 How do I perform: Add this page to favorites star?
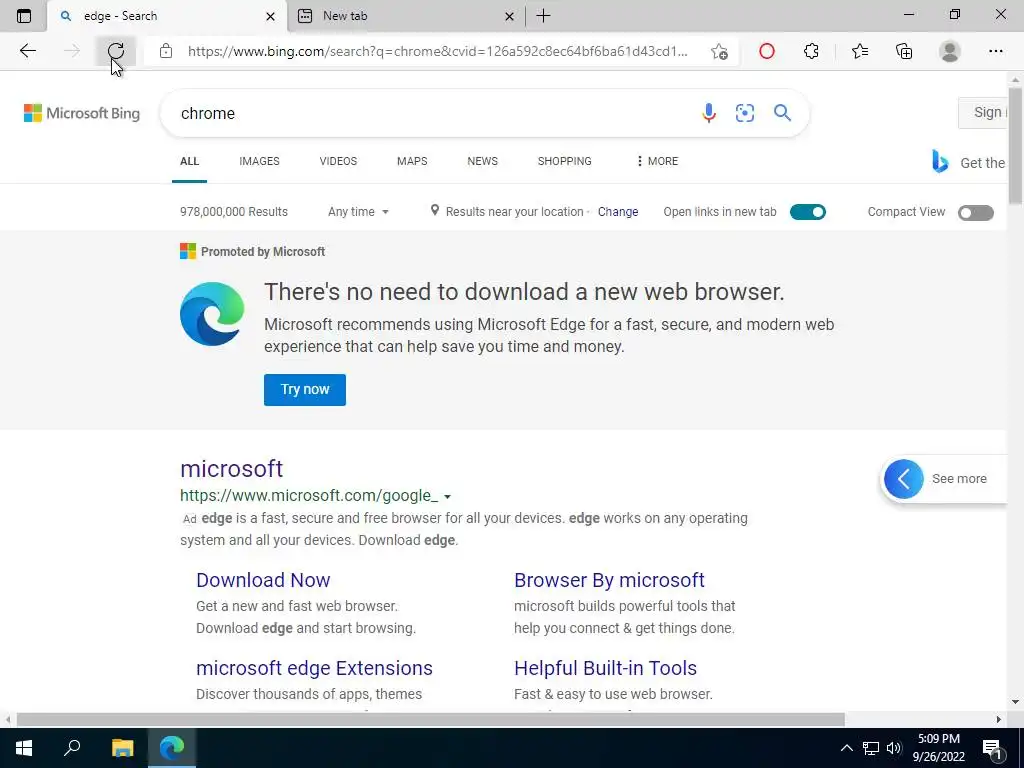(x=719, y=52)
